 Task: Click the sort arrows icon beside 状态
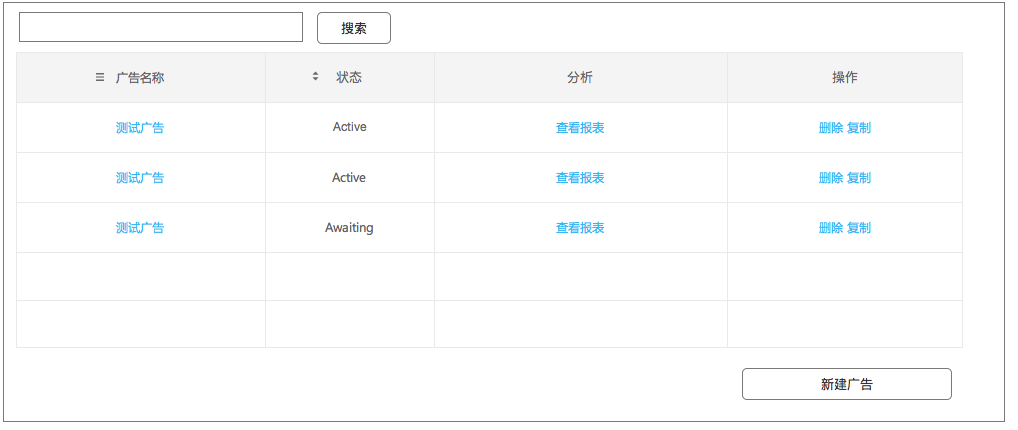pos(315,77)
